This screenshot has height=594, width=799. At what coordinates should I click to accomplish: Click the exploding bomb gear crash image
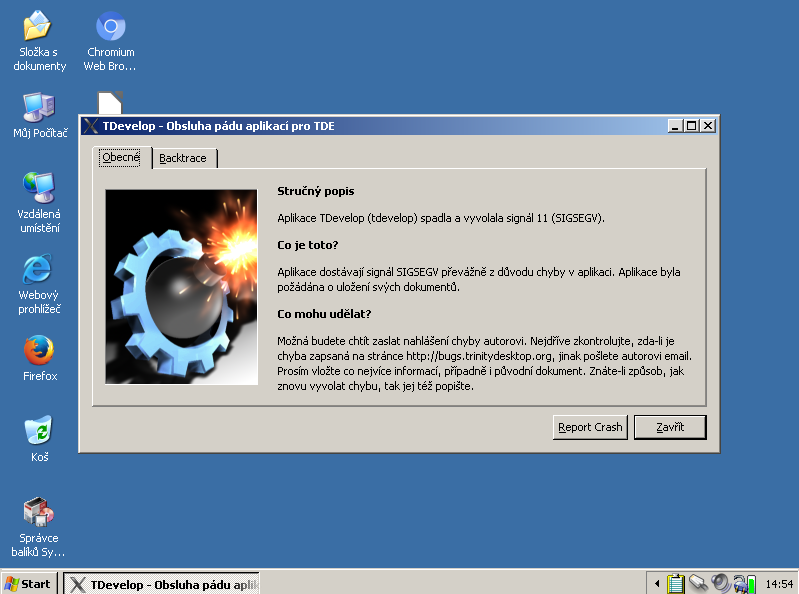[181, 287]
